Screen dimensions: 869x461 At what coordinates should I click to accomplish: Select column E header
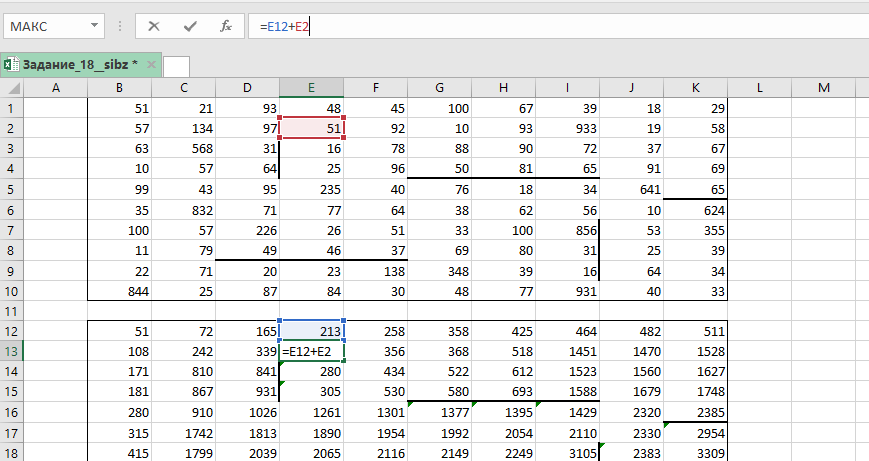[312, 89]
